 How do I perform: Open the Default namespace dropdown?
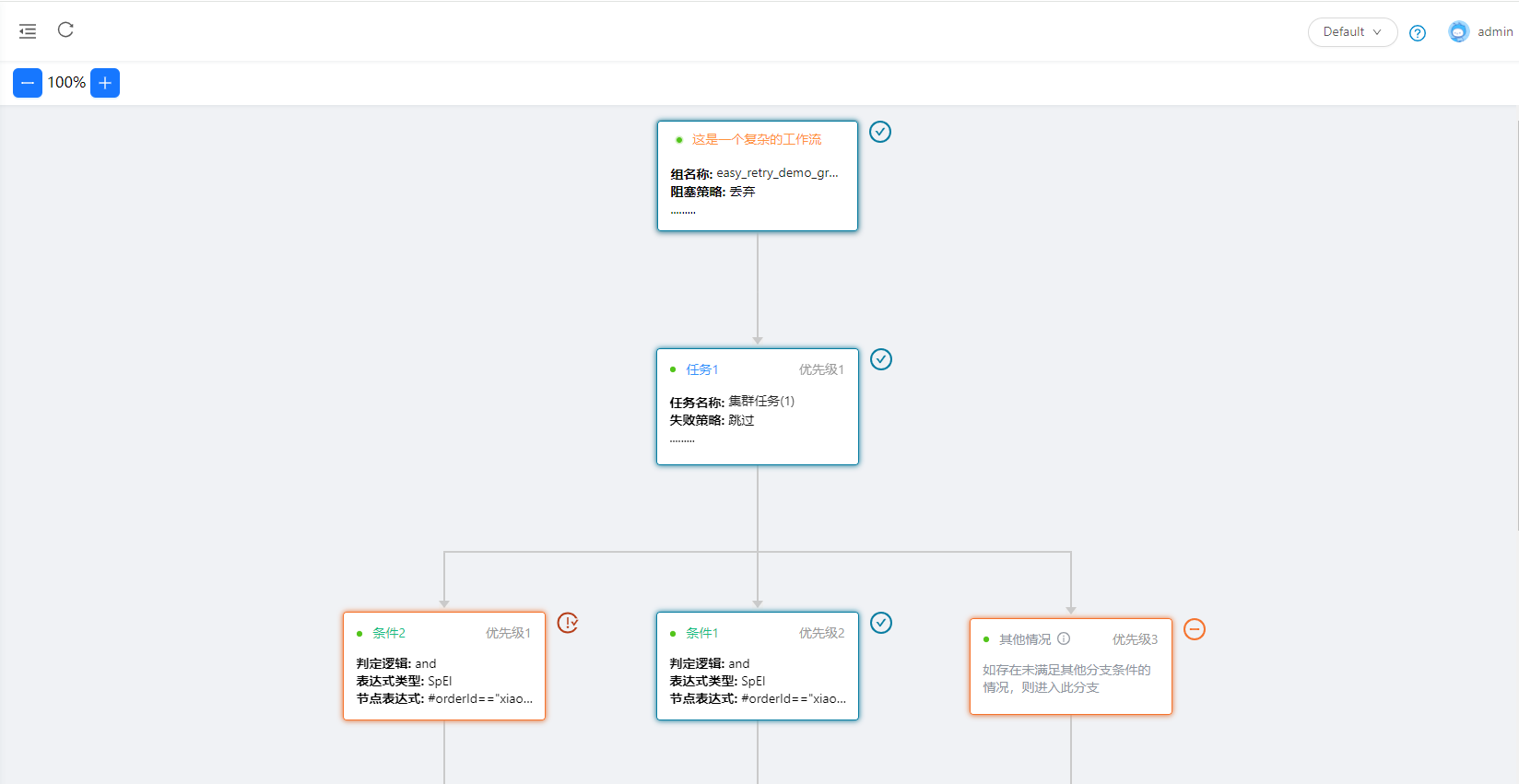1352,32
